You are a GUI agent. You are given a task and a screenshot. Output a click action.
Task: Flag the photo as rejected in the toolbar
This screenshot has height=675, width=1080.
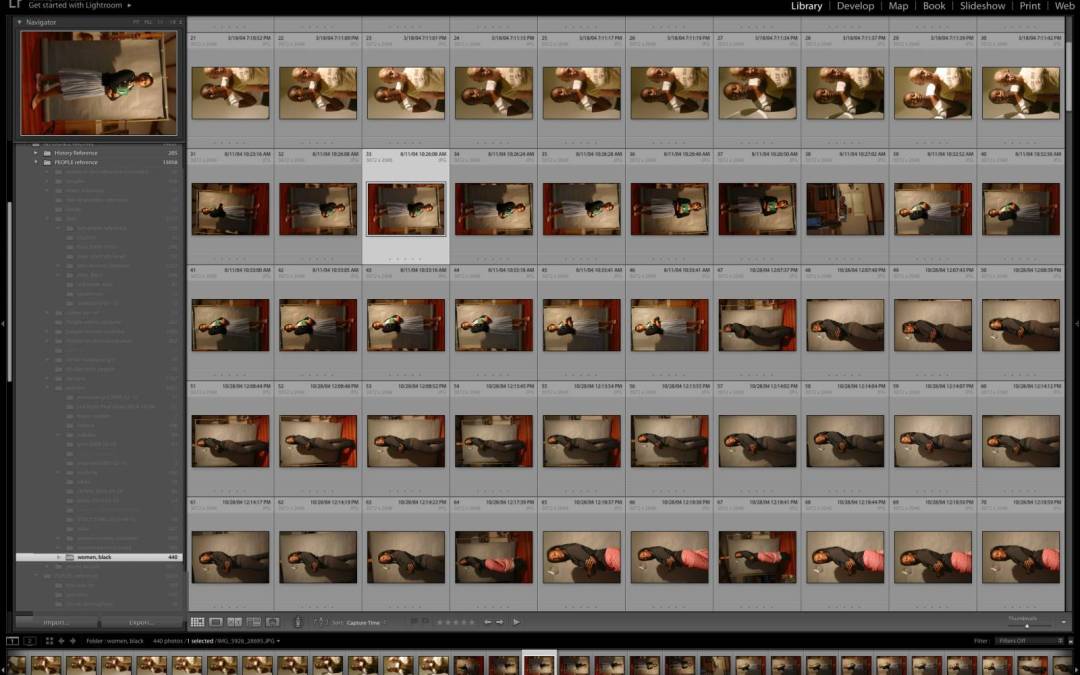coord(424,621)
